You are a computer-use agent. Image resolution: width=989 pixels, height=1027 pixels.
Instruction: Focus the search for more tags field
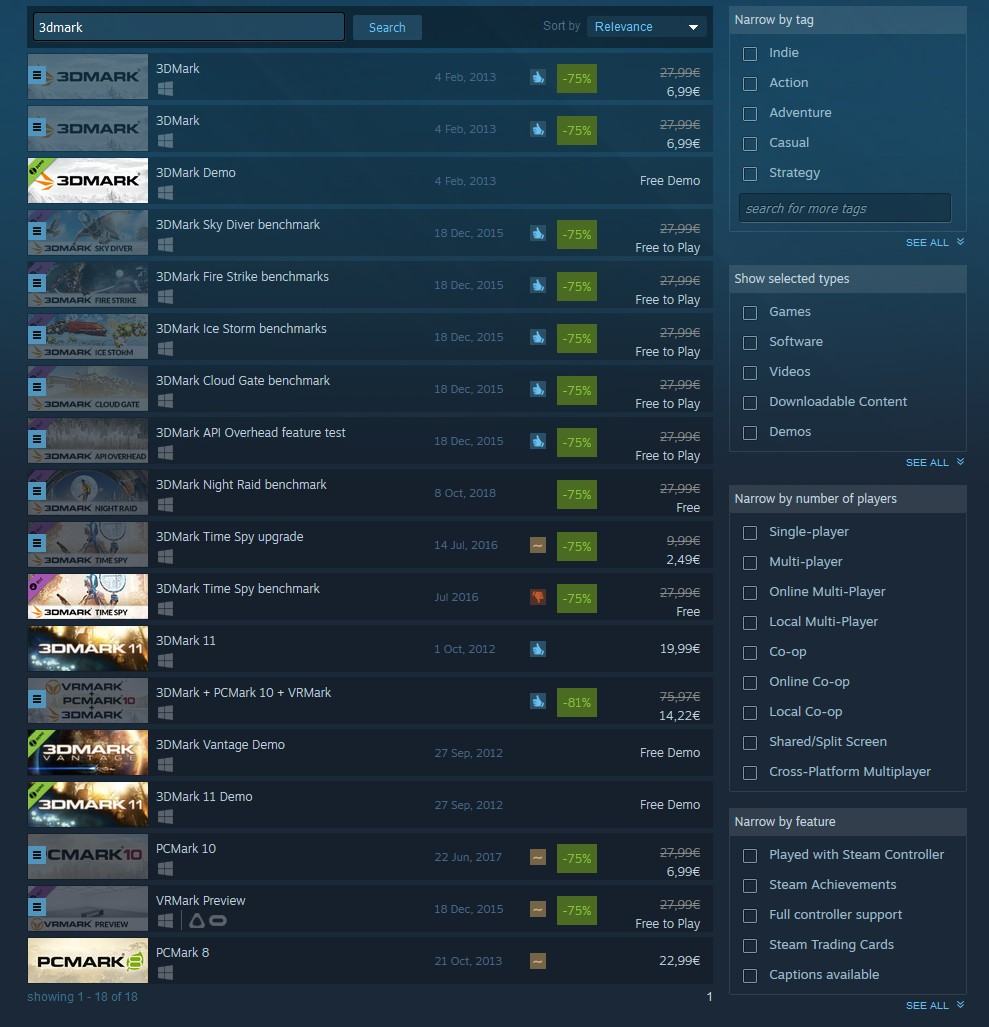pyautogui.click(x=845, y=208)
